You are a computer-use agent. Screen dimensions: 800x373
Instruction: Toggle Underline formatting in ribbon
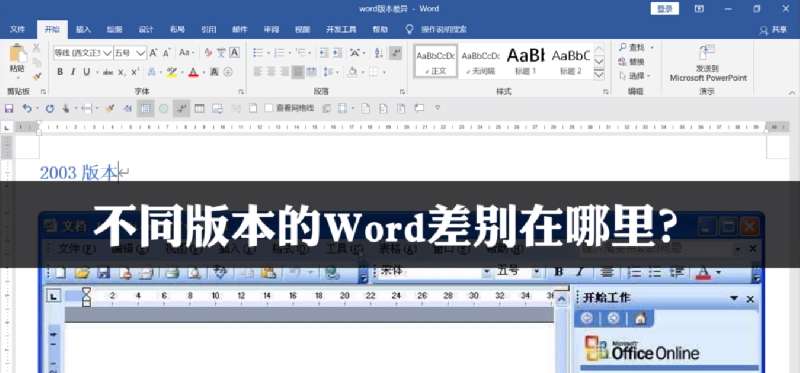87,72
